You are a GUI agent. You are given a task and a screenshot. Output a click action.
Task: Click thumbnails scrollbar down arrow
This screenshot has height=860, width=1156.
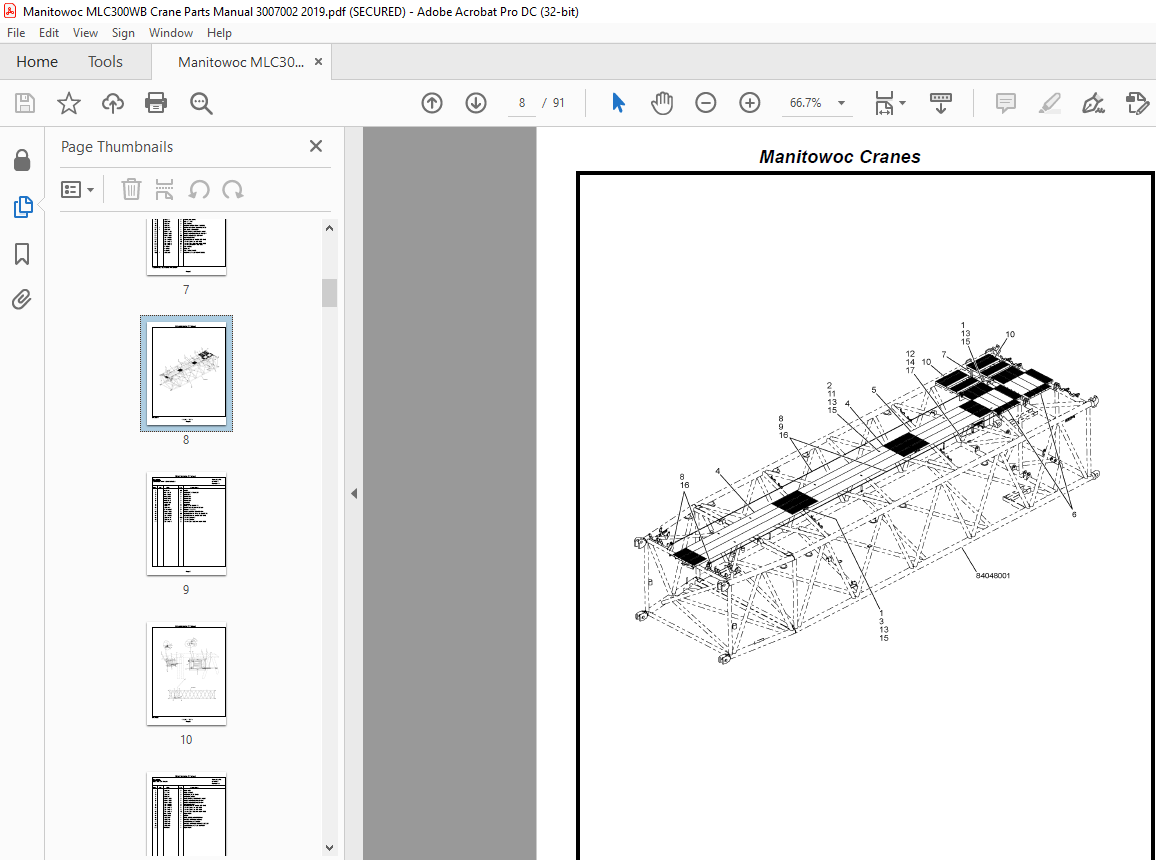tap(330, 847)
